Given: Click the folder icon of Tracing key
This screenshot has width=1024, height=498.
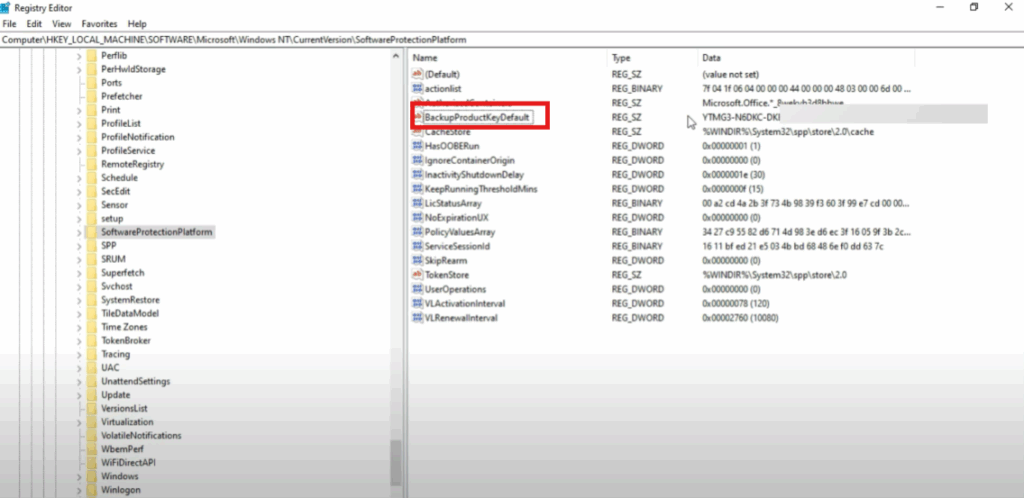Looking at the screenshot, I should (91, 354).
